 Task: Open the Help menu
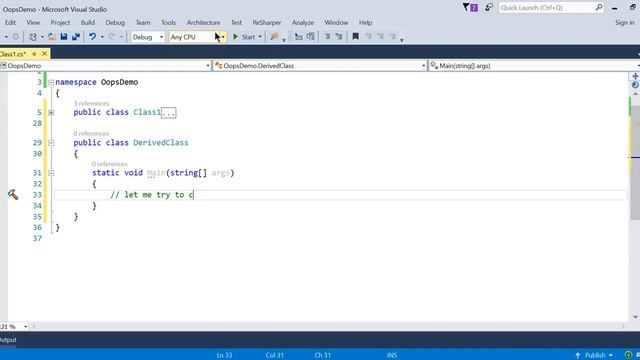coord(365,23)
